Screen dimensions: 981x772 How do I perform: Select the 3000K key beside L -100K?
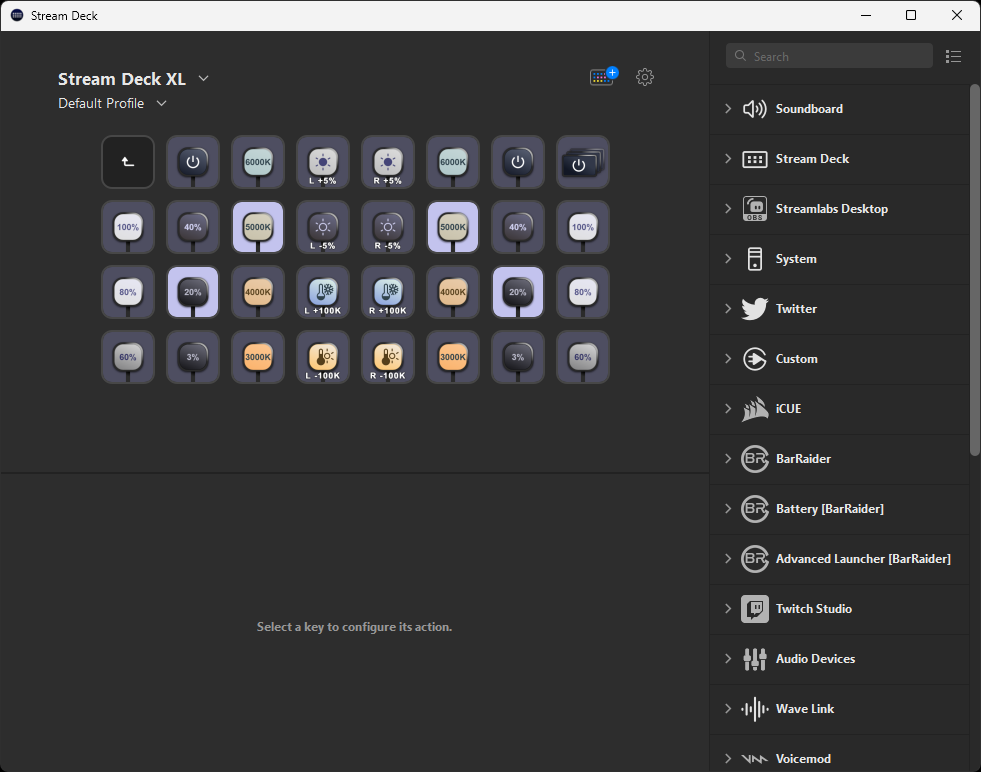coord(258,357)
